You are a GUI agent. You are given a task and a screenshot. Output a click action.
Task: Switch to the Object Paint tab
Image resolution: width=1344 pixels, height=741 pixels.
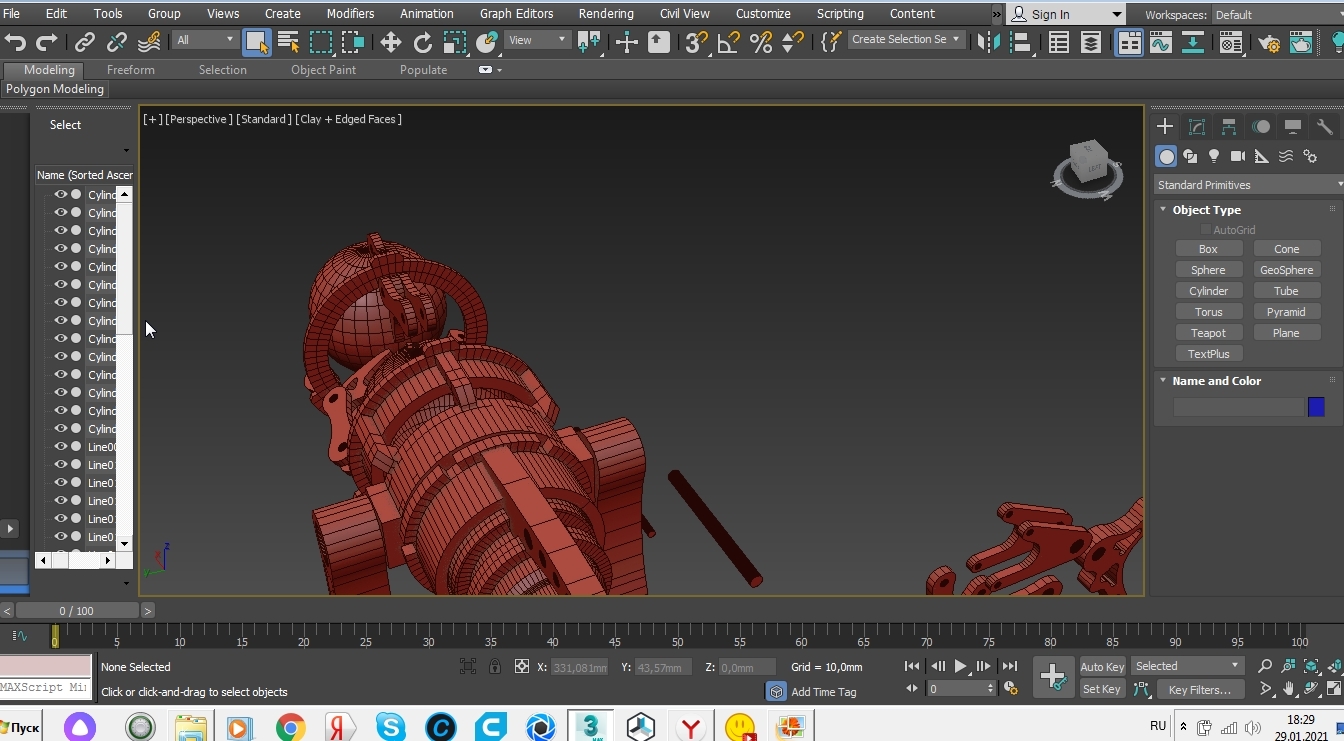[323, 70]
